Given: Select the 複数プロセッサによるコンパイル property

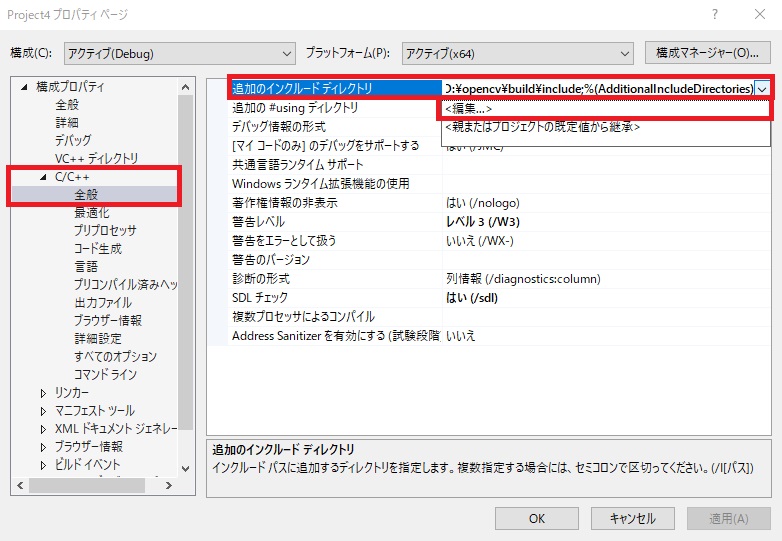Looking at the screenshot, I should point(303,316).
